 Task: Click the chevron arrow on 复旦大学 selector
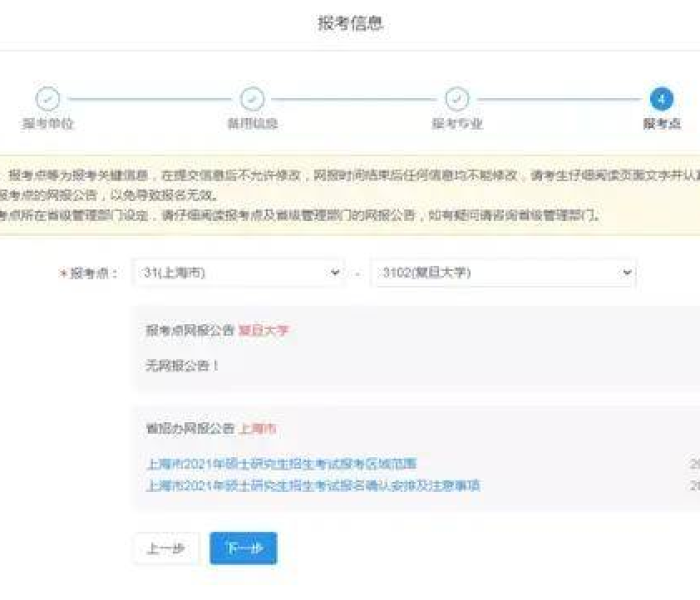(x=626, y=272)
